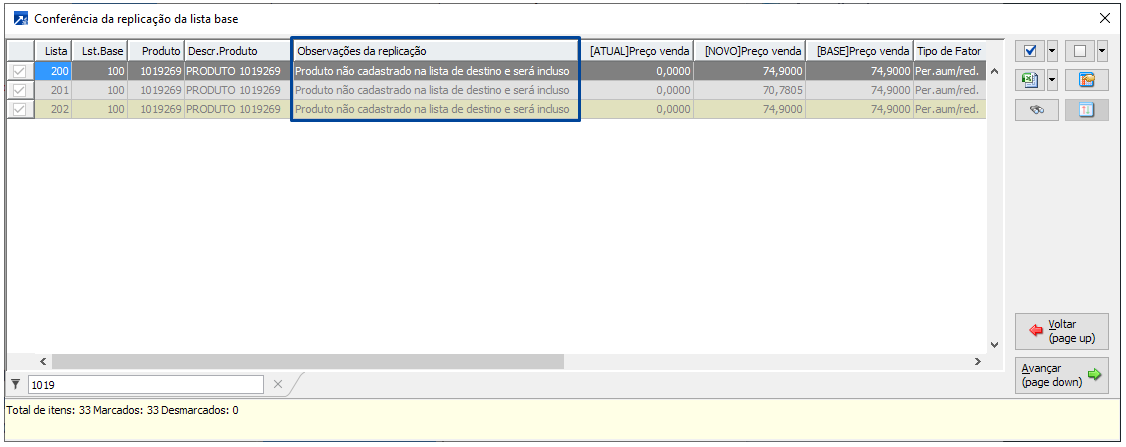1126x447 pixels.
Task: Sort by Lista column header
Action: click(x=53, y=51)
